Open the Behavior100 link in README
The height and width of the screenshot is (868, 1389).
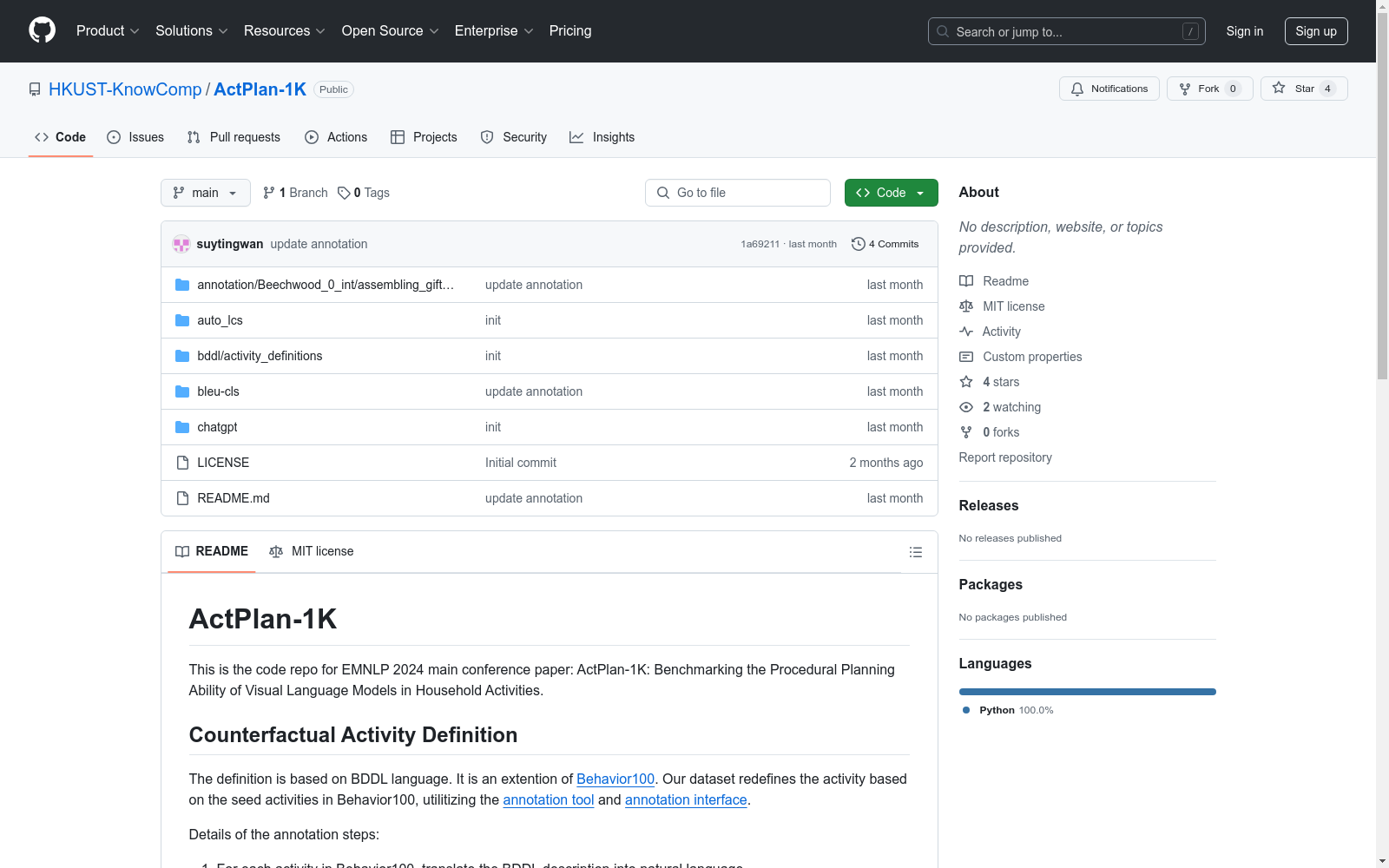[x=616, y=779]
